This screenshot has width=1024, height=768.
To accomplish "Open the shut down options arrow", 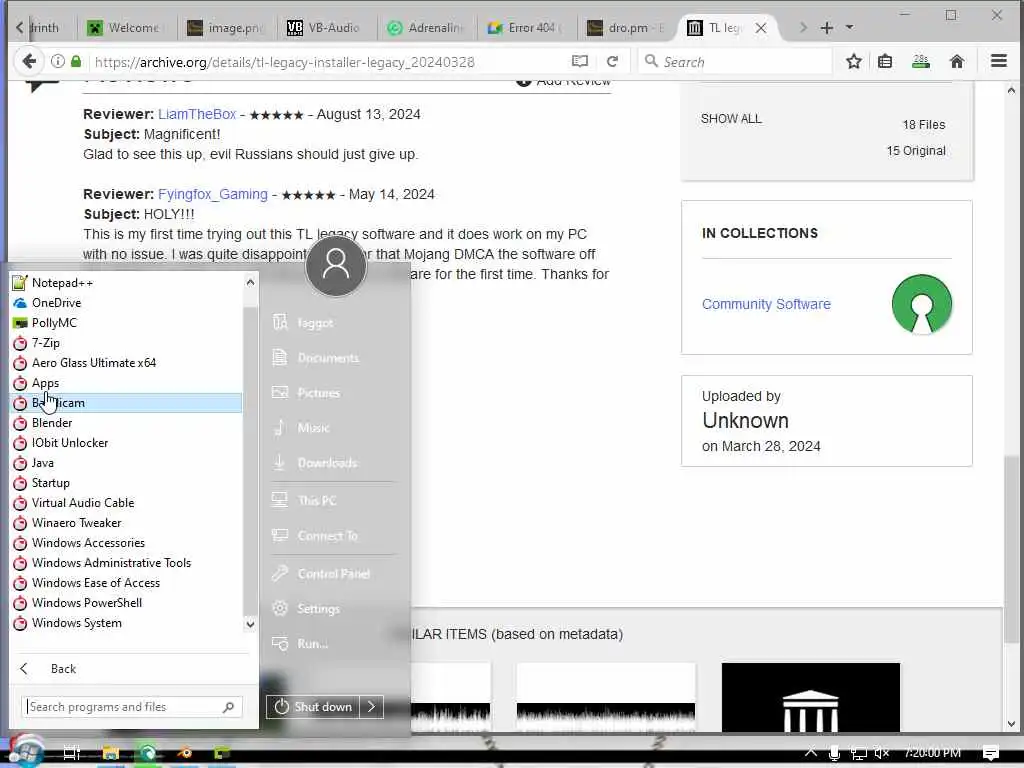I will pos(372,707).
